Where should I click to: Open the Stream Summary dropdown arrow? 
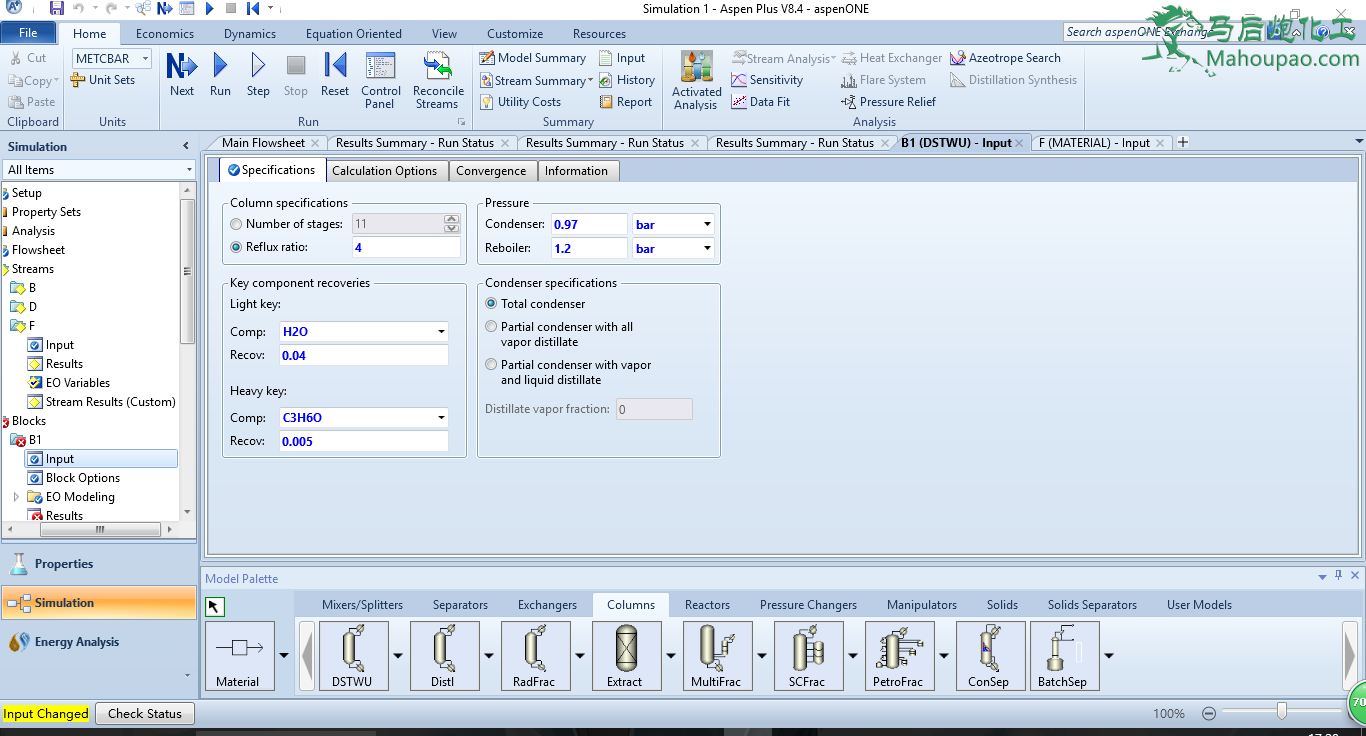590,80
